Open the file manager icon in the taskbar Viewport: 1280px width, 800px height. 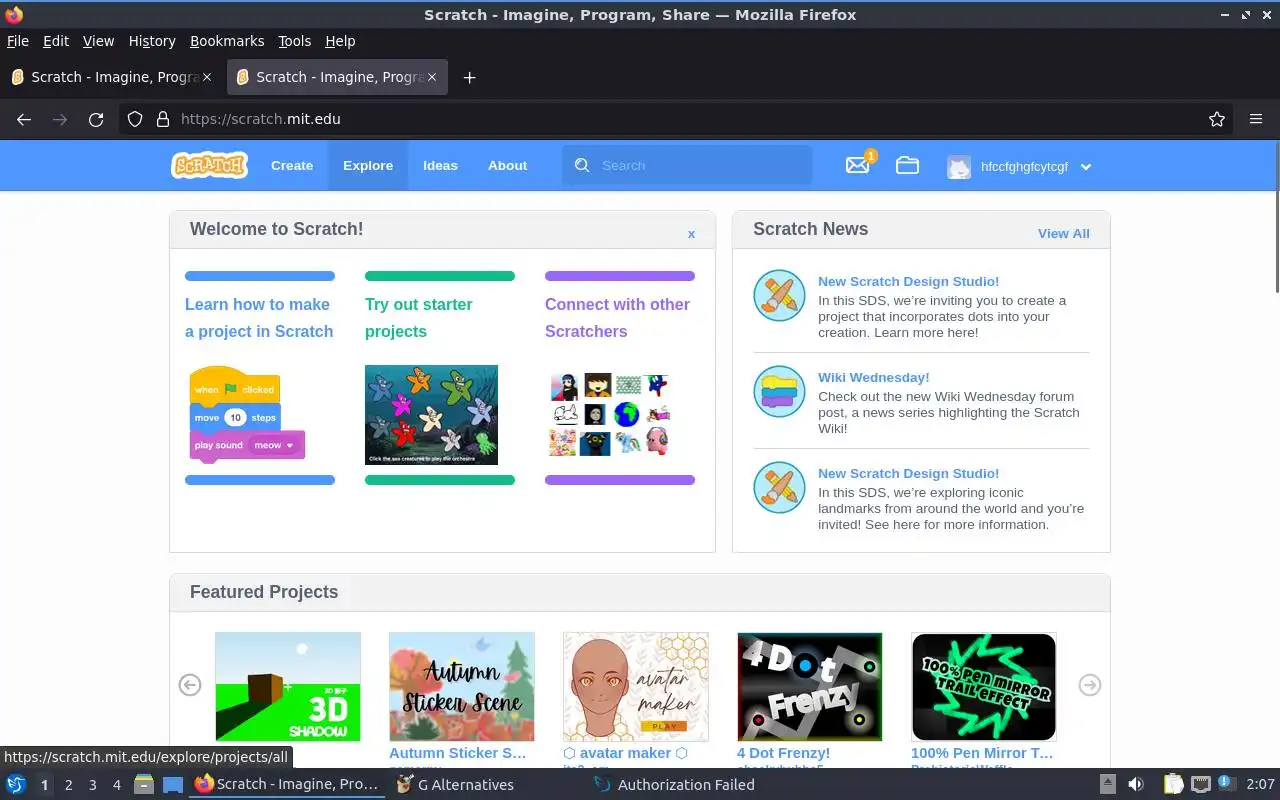click(x=144, y=784)
